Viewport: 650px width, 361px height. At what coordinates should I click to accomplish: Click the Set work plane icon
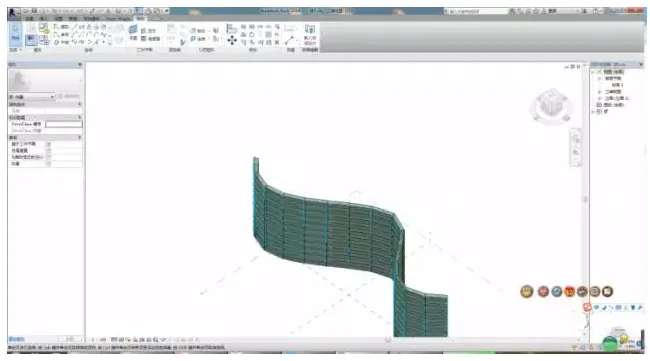point(133,29)
